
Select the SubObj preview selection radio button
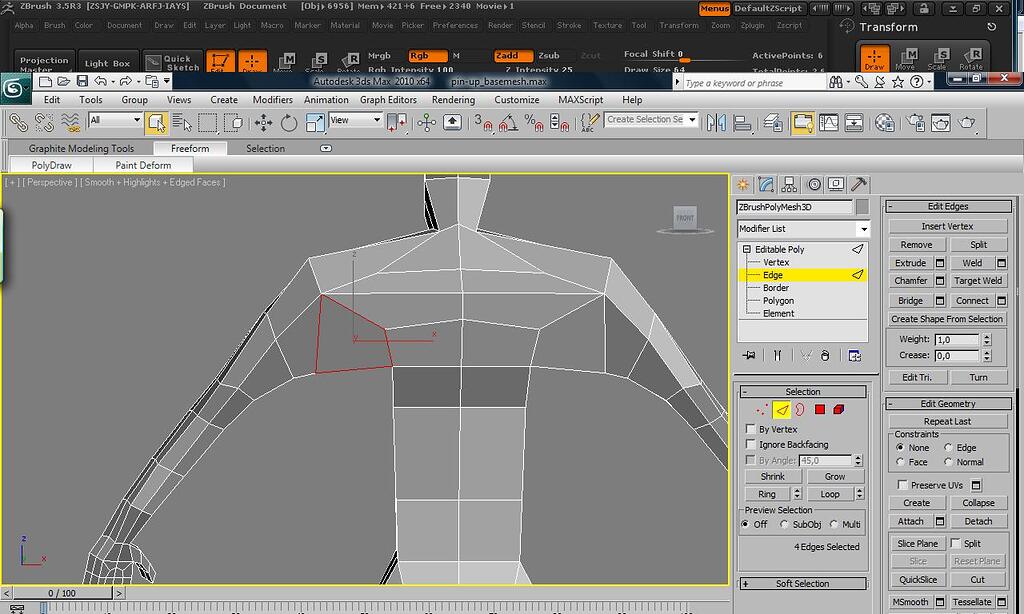click(785, 523)
